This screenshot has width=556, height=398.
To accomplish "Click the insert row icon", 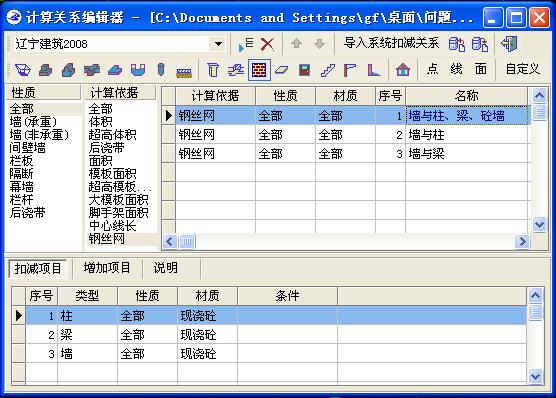I will [245, 44].
